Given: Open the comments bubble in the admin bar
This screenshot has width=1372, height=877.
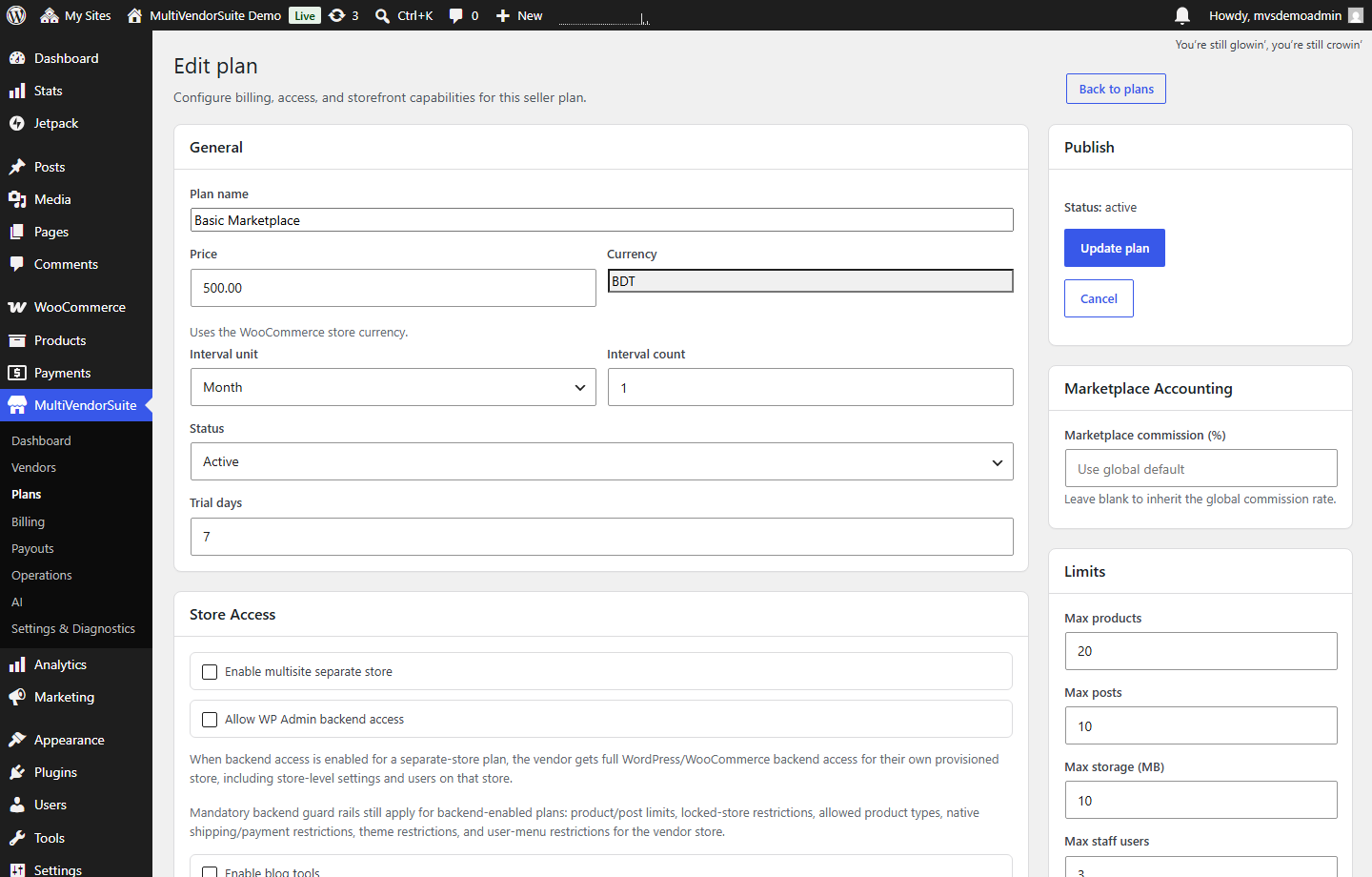Looking at the screenshot, I should point(456,15).
